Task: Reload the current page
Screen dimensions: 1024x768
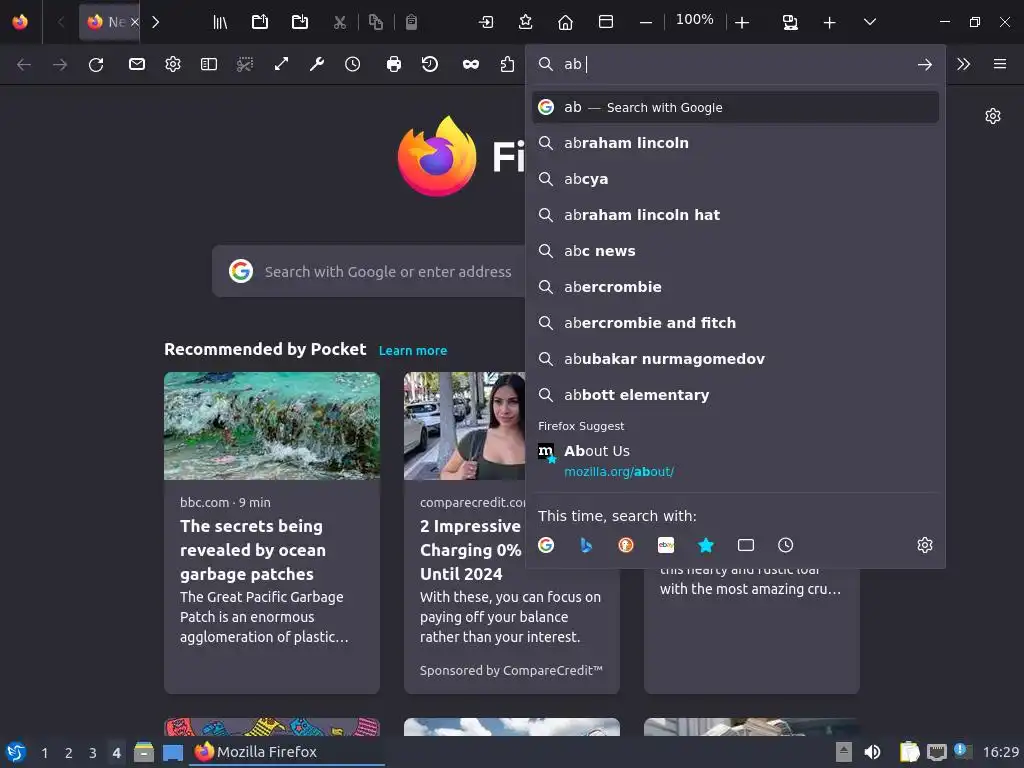Action: pyautogui.click(x=96, y=64)
